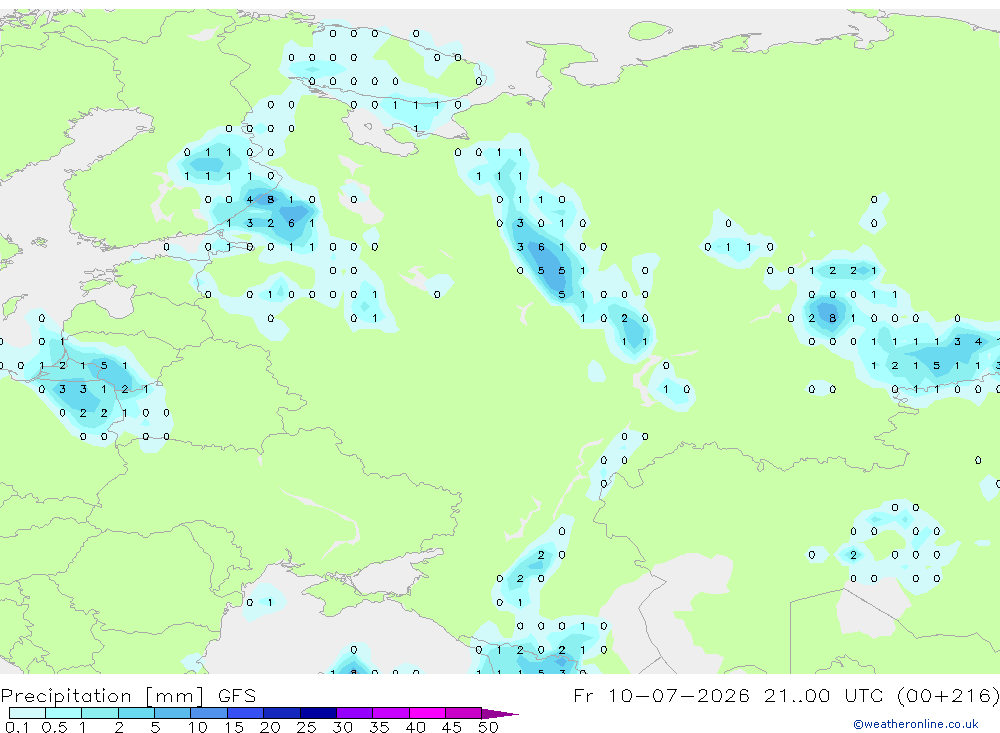The height and width of the screenshot is (733, 1000).
Task: Click the 8 in map row '0 0 4 8 1 0'
Action: click(270, 200)
